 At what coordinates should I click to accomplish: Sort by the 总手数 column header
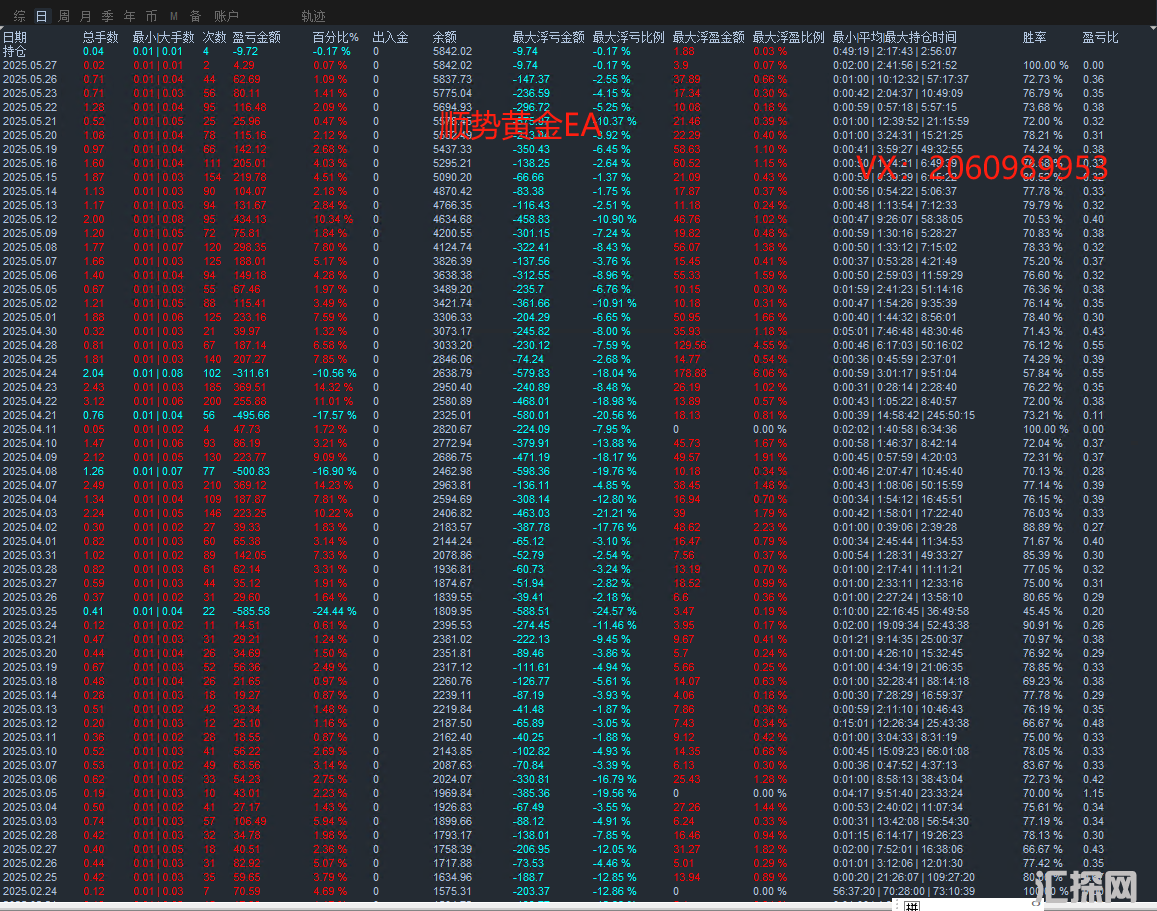pos(100,37)
